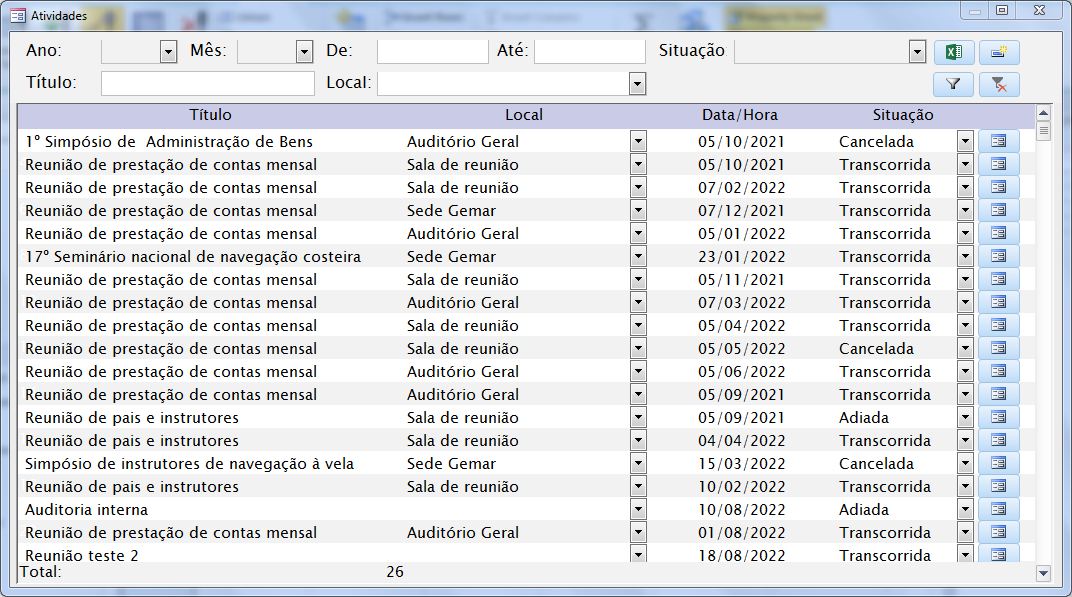Apply filter using the funnel icon

tap(953, 85)
